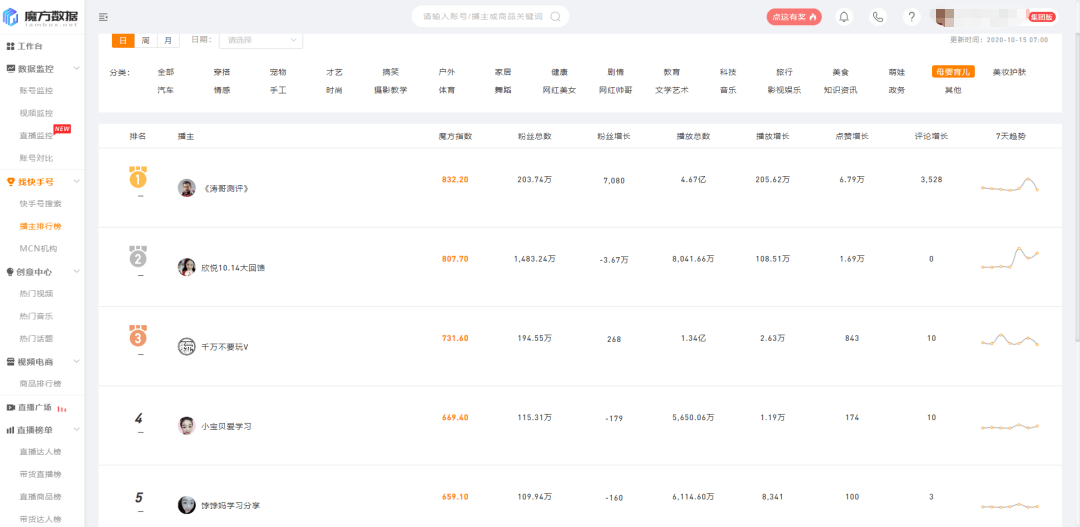
Task: Click the search magnifier icon
Action: click(x=555, y=17)
